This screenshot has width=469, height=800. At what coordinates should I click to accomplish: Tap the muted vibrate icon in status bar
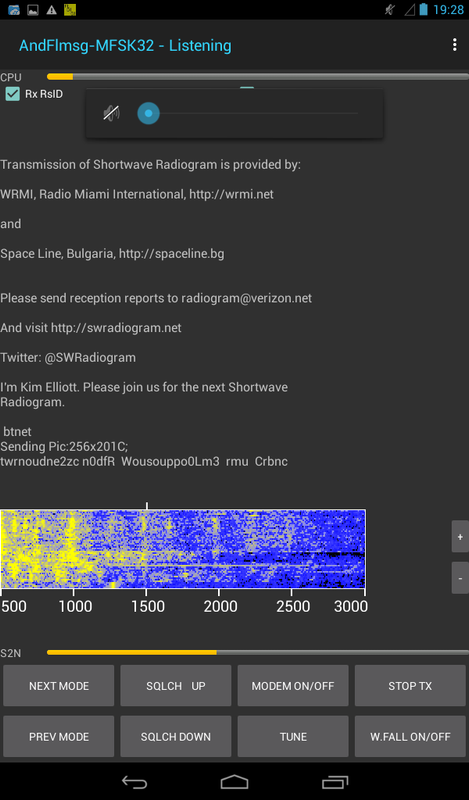389,10
